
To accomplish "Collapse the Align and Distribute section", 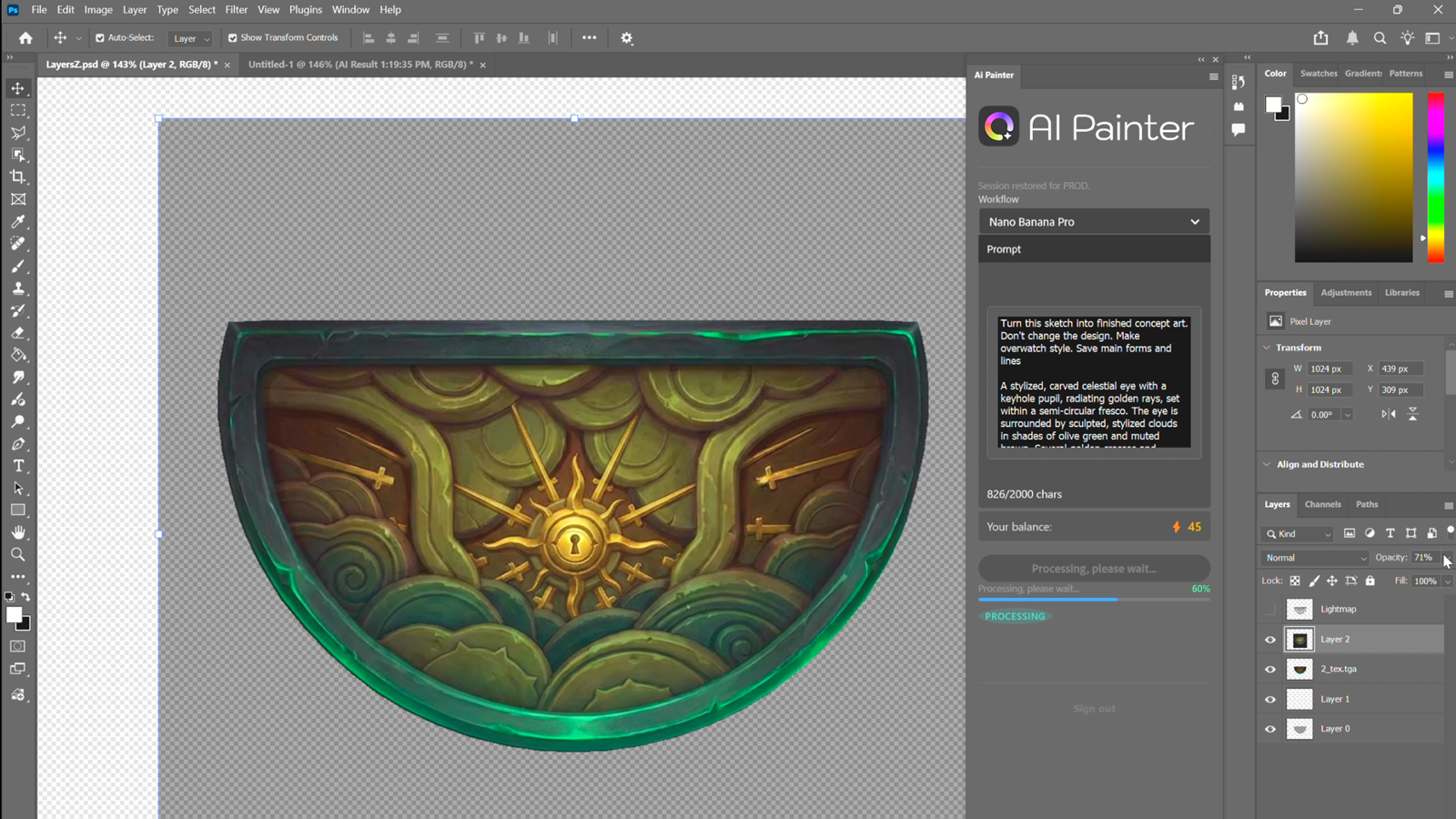I will [x=1267, y=464].
